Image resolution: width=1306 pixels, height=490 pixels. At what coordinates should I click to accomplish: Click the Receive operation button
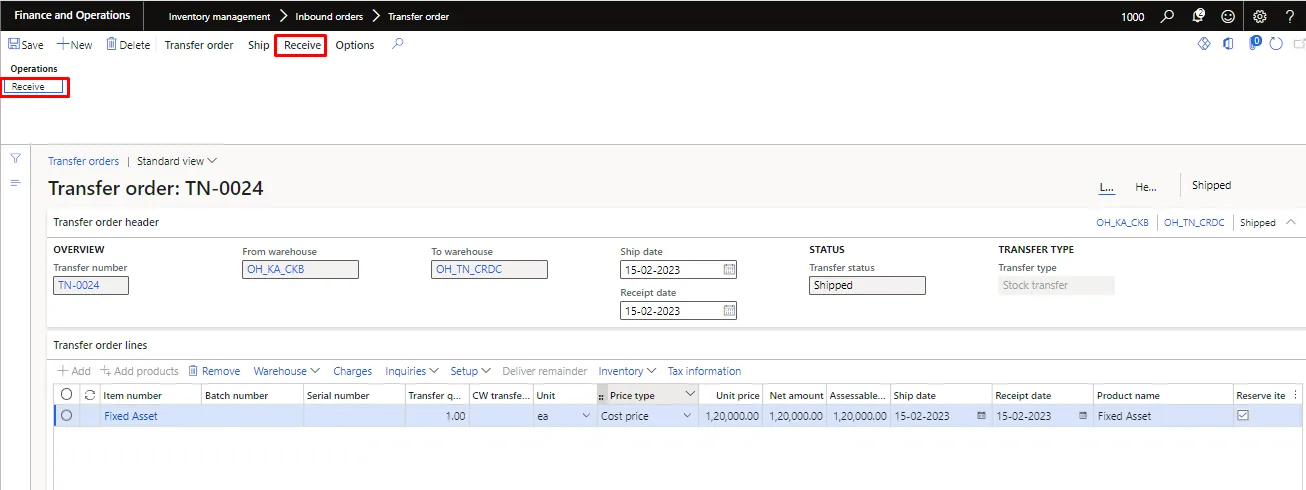tap(34, 87)
